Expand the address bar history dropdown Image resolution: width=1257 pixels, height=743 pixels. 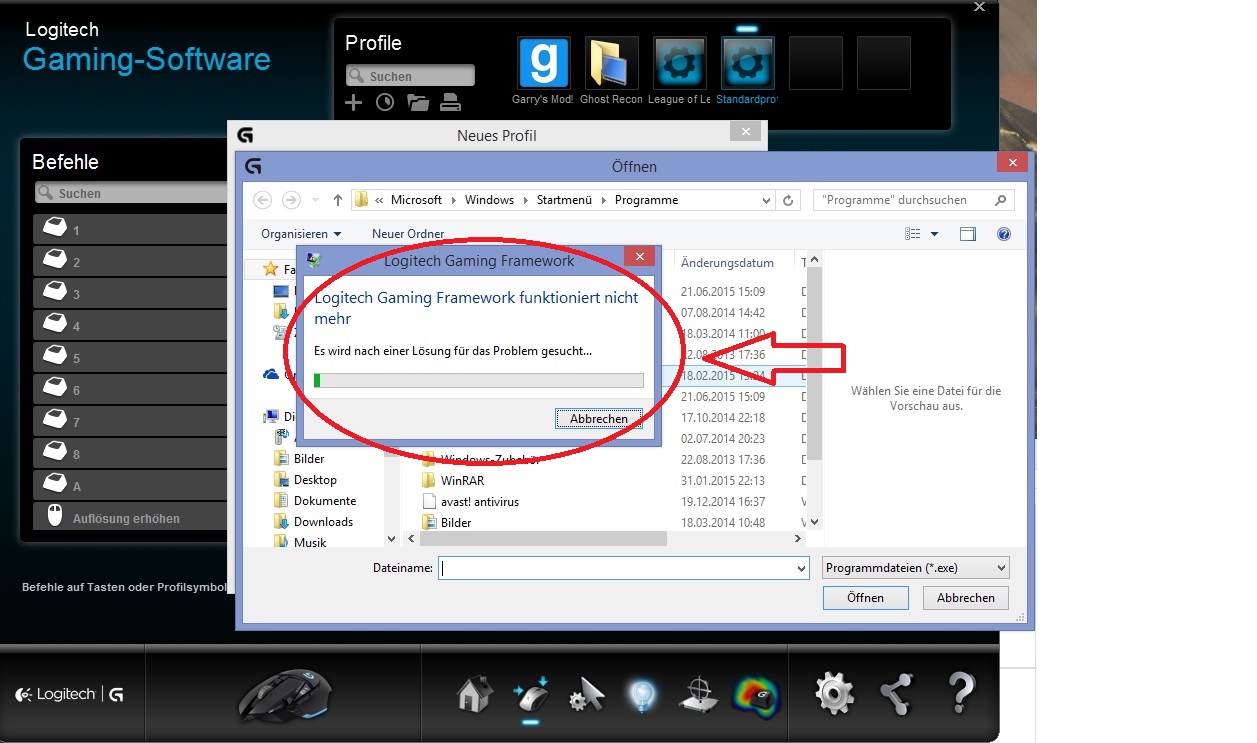point(767,200)
